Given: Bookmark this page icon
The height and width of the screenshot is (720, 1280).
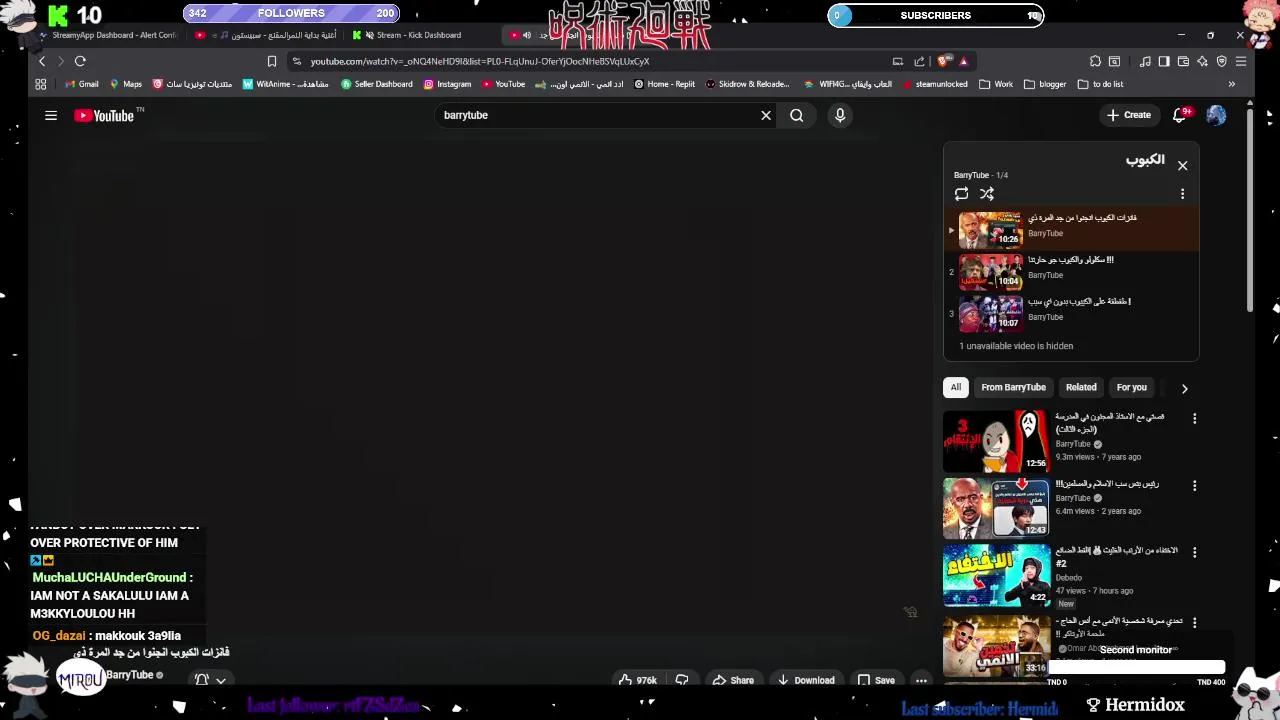Looking at the screenshot, I should click(271, 61).
